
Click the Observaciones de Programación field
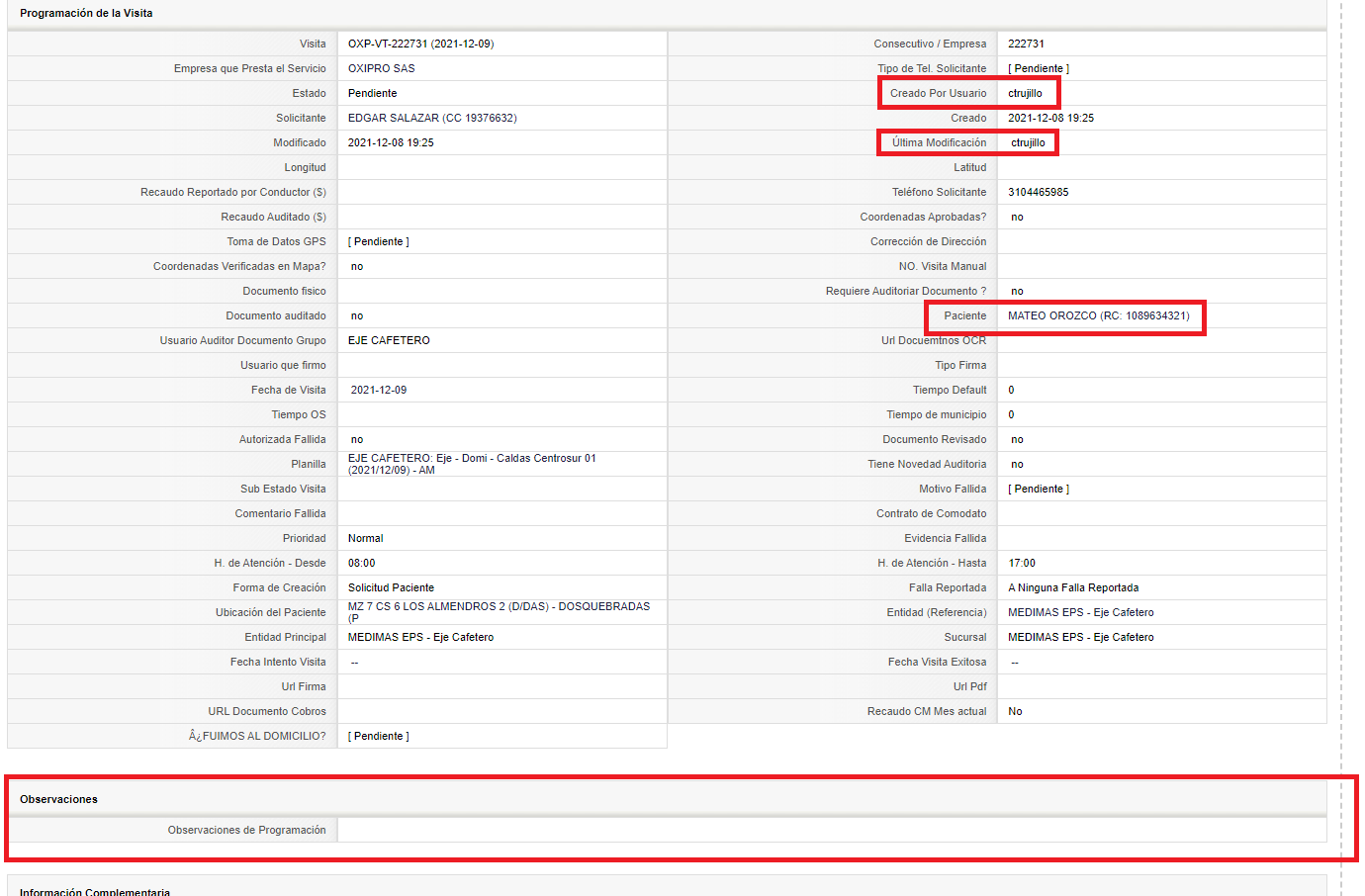coord(832,830)
